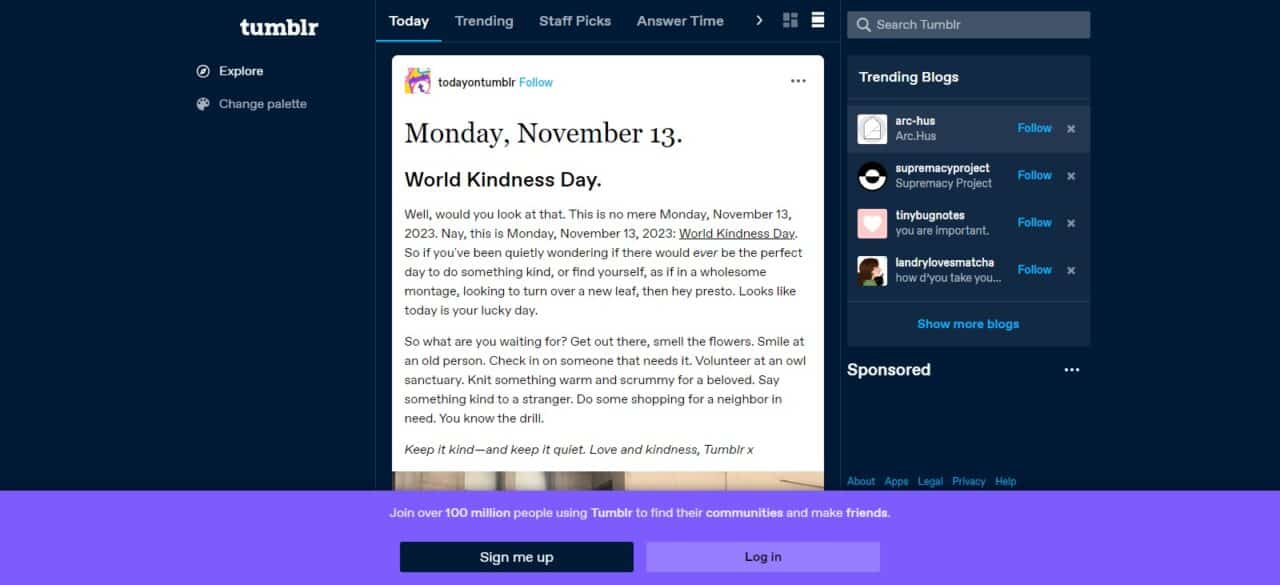The image size is (1280, 585).
Task: Click the Change palette icon
Action: tap(203, 104)
